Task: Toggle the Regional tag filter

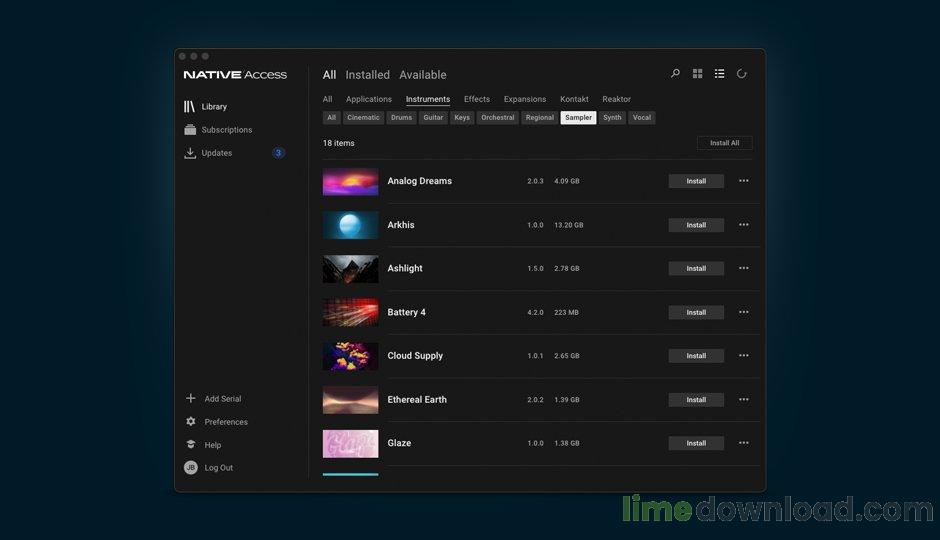Action: tap(540, 117)
